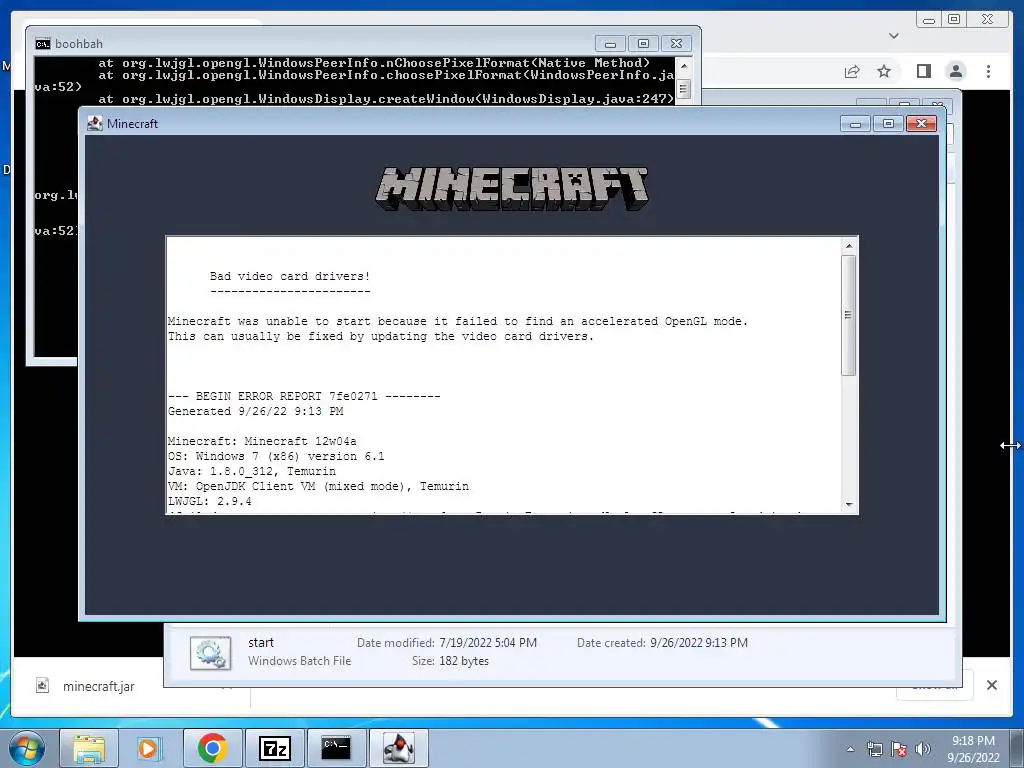This screenshot has height=768, width=1024.
Task: Click the 'Generated 9/26/22 9:13 PM' line
Action: (x=255, y=411)
